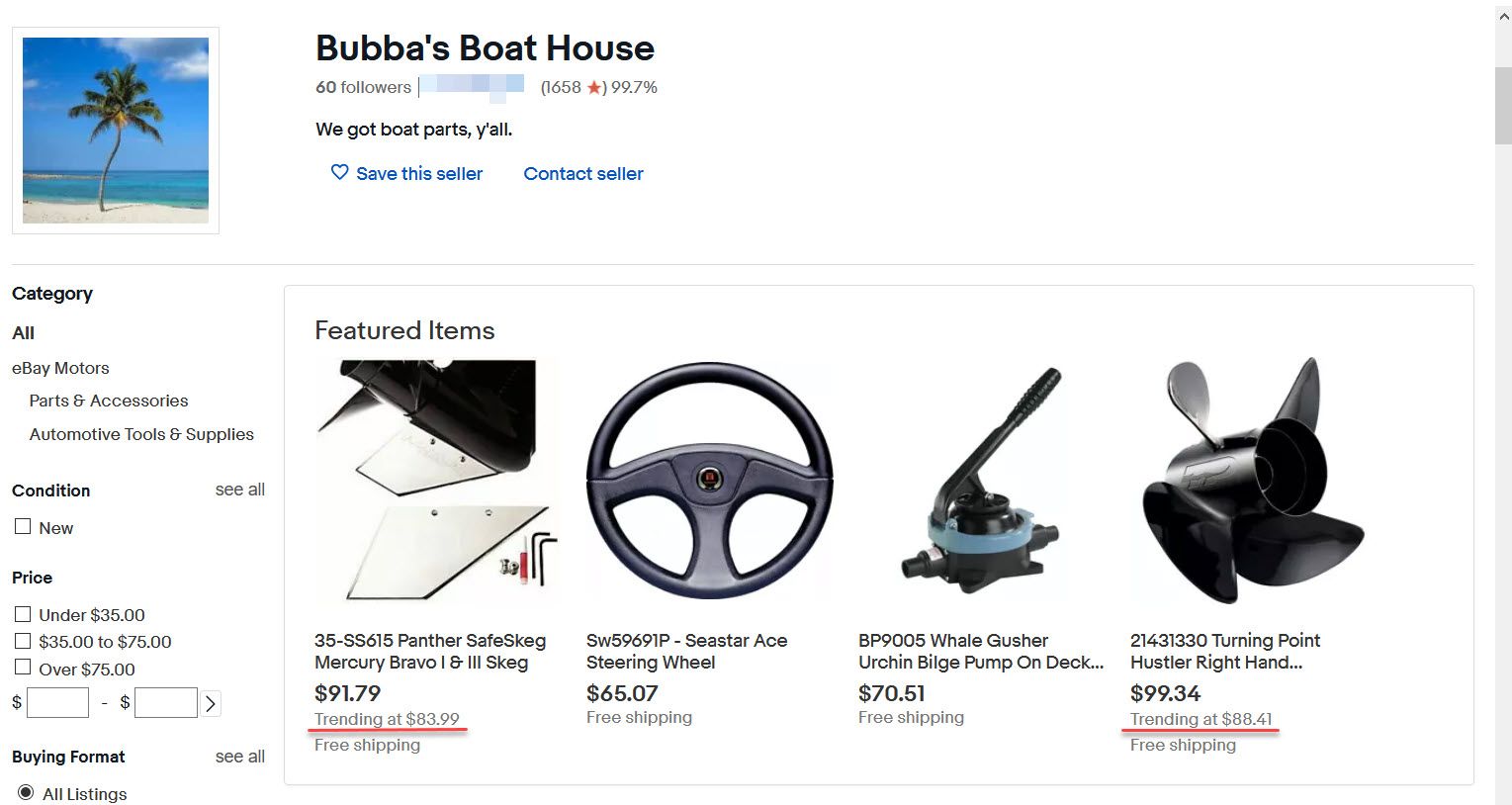Image resolution: width=1512 pixels, height=805 pixels.
Task: Click the heart icon beside Save this seller
Action: [x=339, y=173]
